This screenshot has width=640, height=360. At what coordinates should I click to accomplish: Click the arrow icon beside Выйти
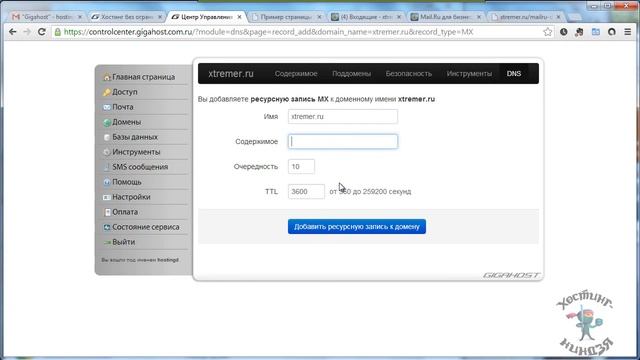click(x=107, y=242)
